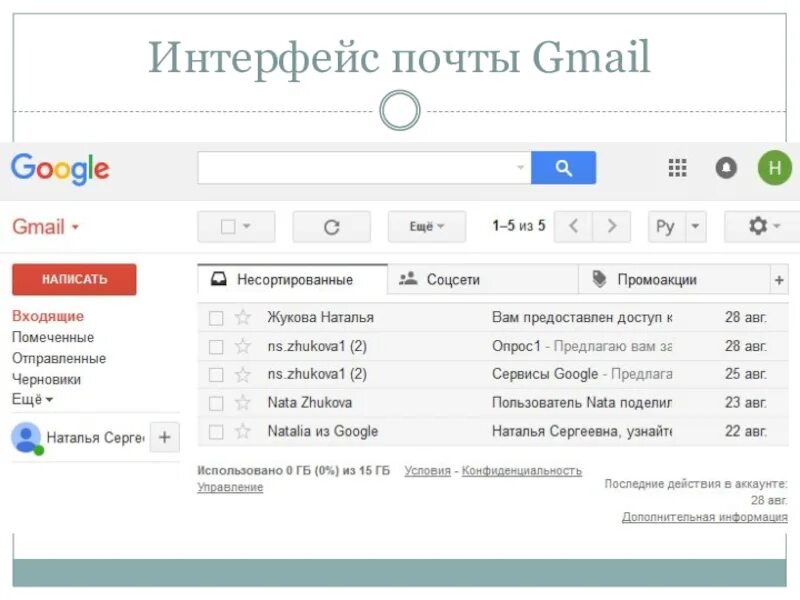Screen dimensions: 800x600
Task: Open the notifications bell
Action: [x=726, y=168]
